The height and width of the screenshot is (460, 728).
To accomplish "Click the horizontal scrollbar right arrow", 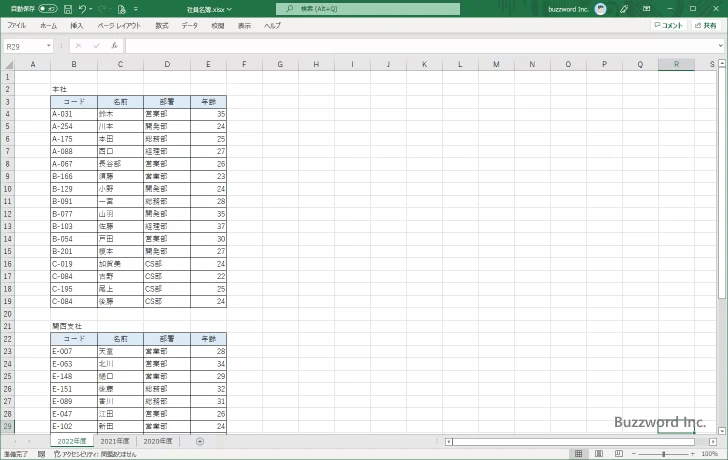I will [713, 442].
